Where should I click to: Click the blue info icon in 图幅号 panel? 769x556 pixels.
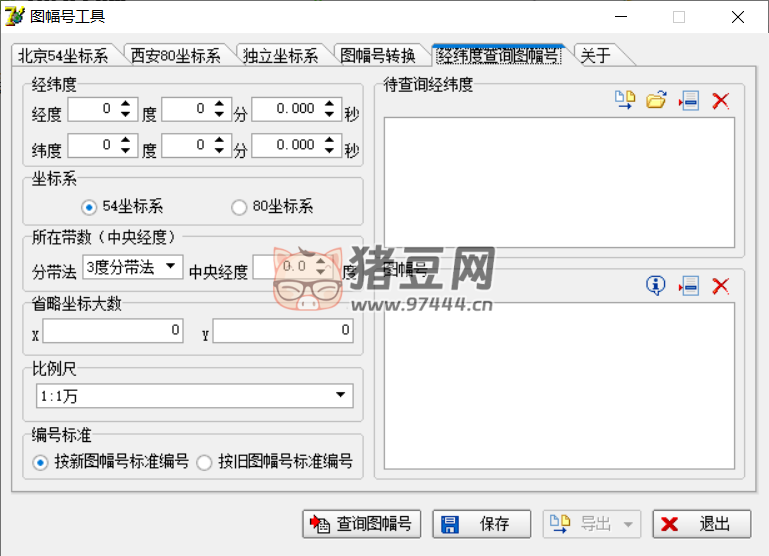(656, 286)
